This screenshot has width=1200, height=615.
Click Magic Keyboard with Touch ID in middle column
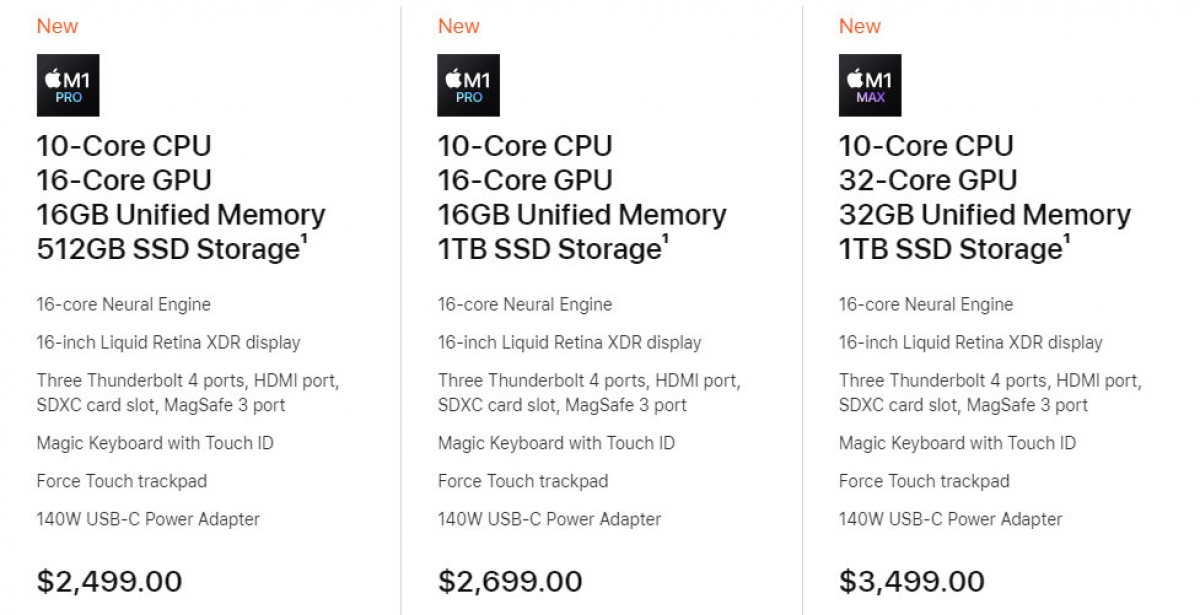[x=556, y=443]
